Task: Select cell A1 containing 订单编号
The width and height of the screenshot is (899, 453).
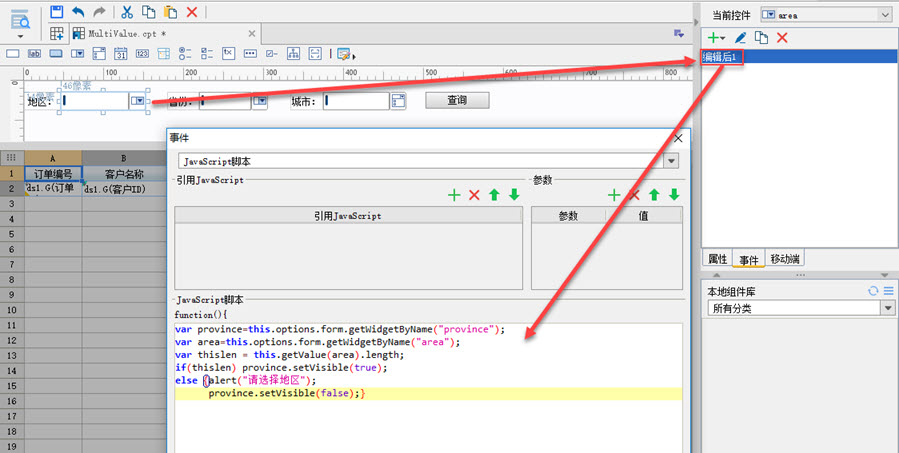Action: tap(53, 173)
